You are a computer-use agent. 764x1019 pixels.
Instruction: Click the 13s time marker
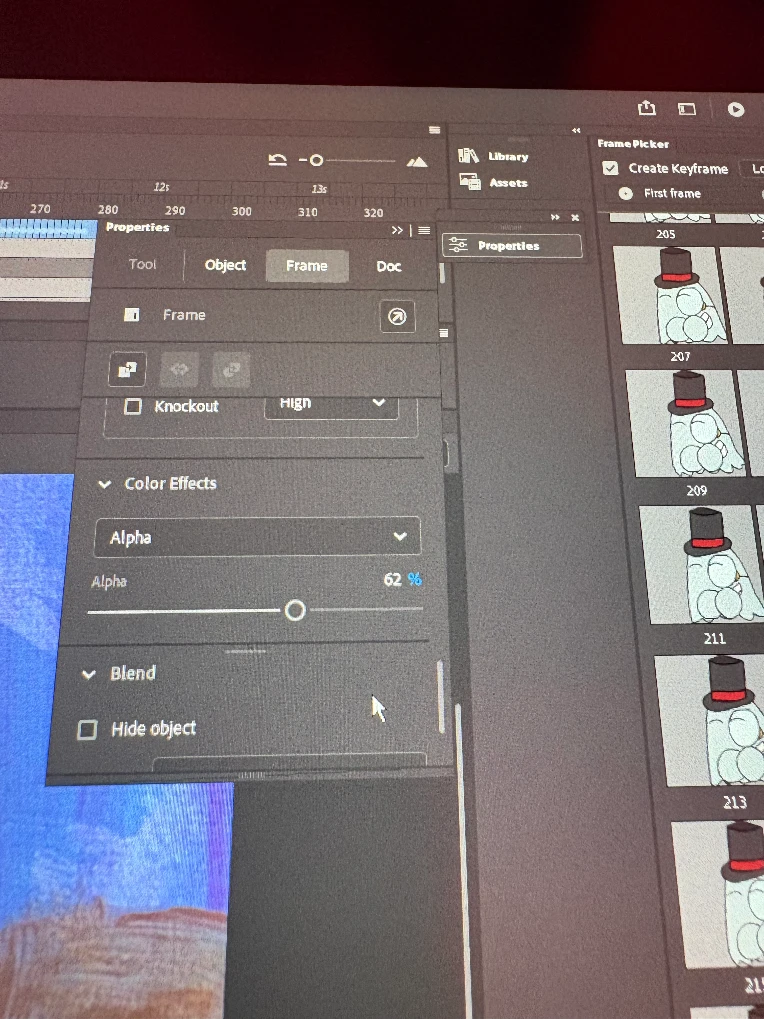(x=318, y=189)
